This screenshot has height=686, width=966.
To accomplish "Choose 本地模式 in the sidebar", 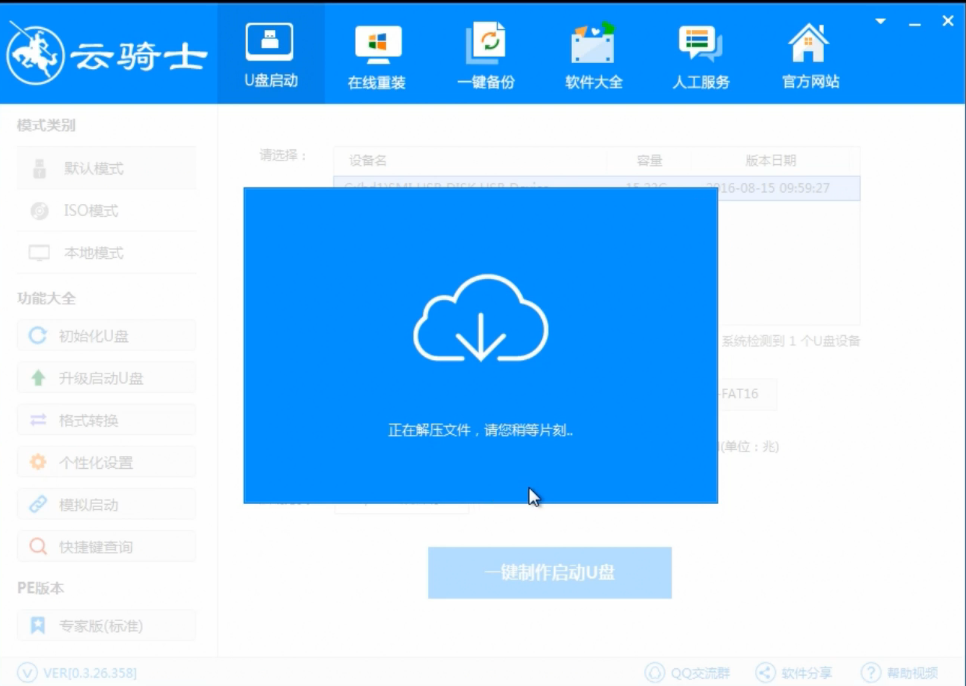I will coord(106,253).
